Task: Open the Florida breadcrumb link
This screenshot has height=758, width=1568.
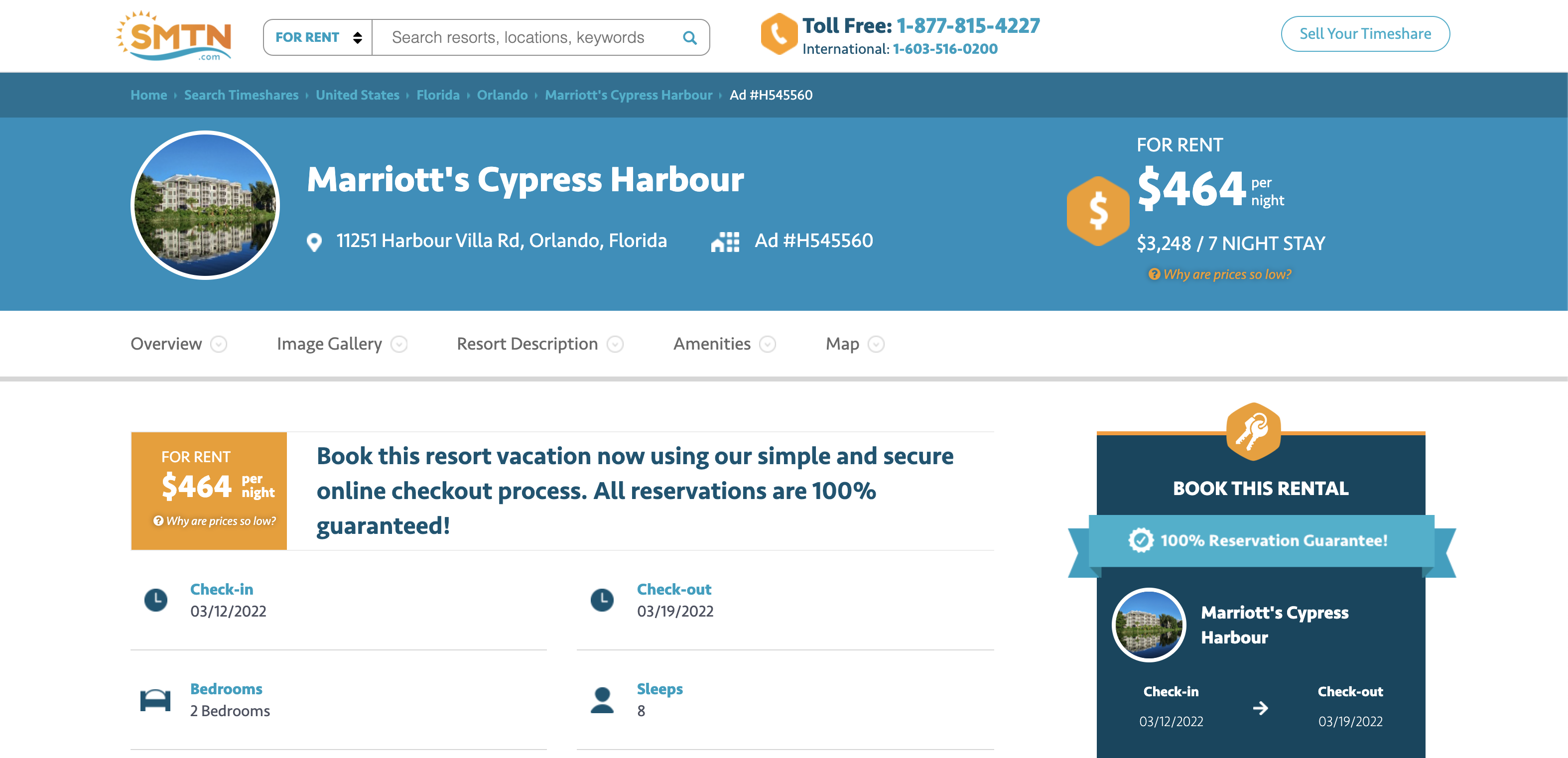Action: point(438,95)
